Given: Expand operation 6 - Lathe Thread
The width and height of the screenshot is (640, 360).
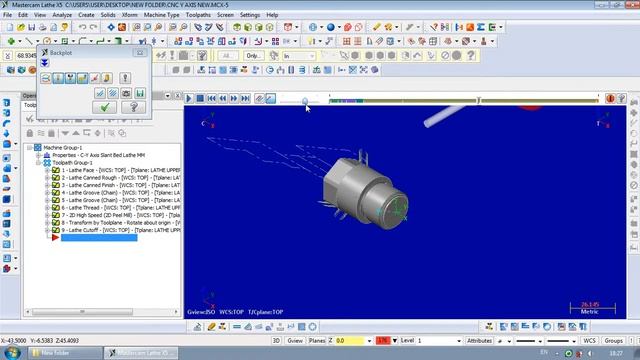Looking at the screenshot, I should coord(47,208).
